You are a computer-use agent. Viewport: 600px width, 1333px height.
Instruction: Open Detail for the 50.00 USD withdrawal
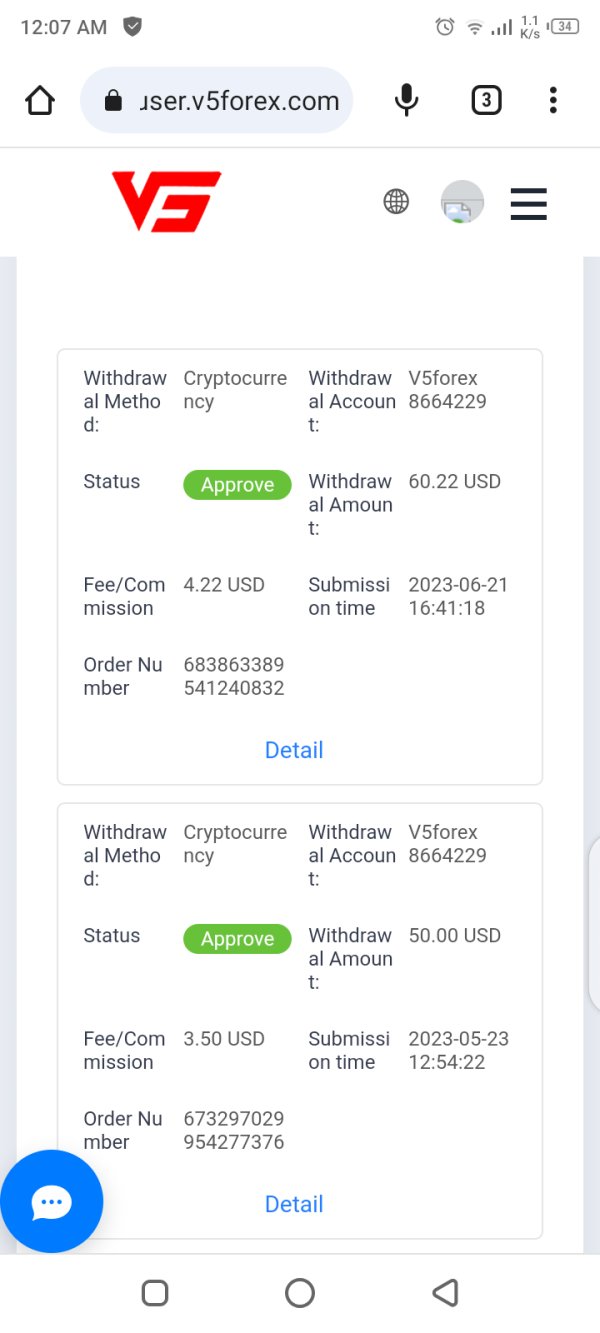point(294,1204)
